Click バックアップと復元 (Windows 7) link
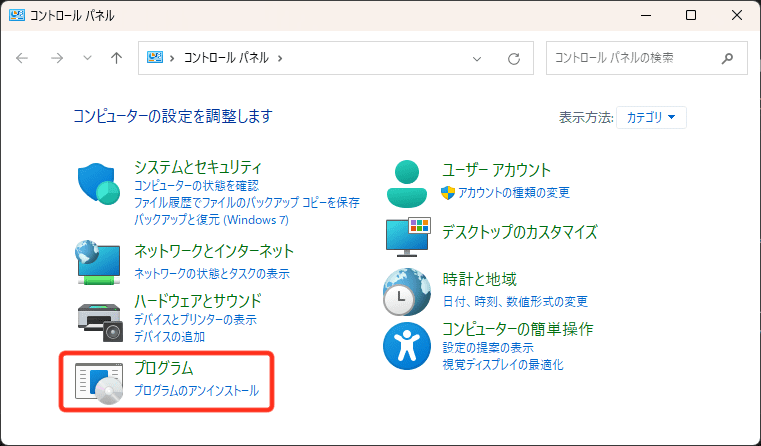Screen dimensions: 761x446 point(211,219)
